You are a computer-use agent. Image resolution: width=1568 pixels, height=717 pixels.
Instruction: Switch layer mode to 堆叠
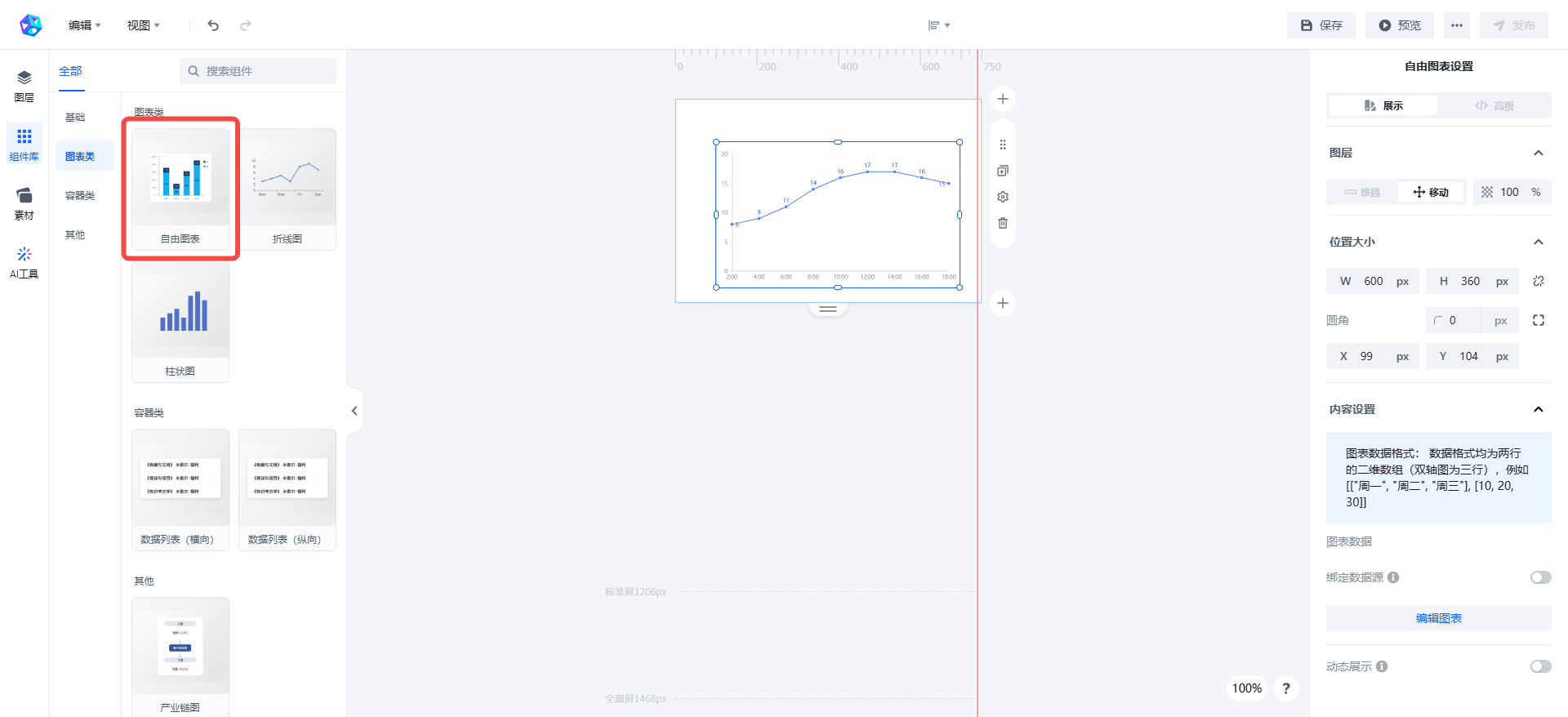[x=1362, y=192]
